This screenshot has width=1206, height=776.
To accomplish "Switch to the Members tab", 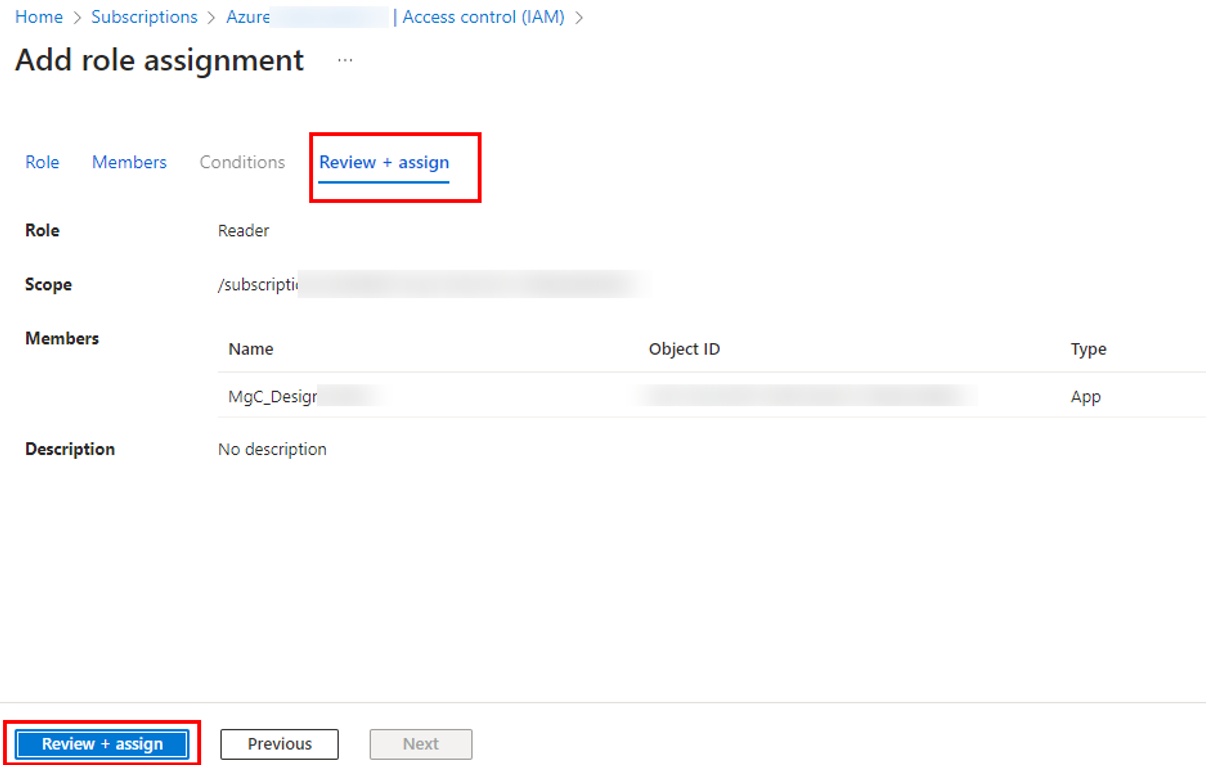I will 129,162.
